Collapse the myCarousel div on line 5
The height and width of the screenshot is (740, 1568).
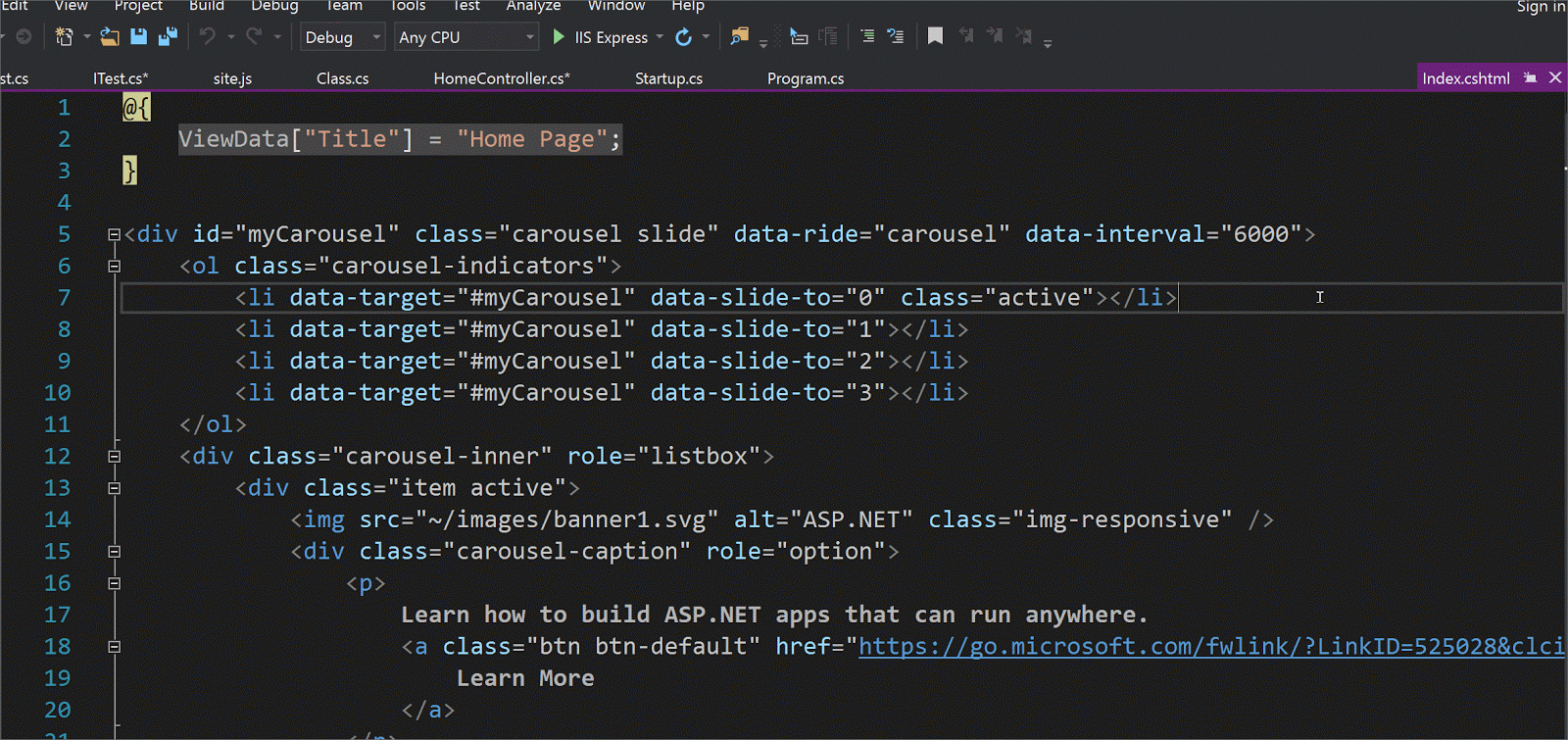pos(114,234)
